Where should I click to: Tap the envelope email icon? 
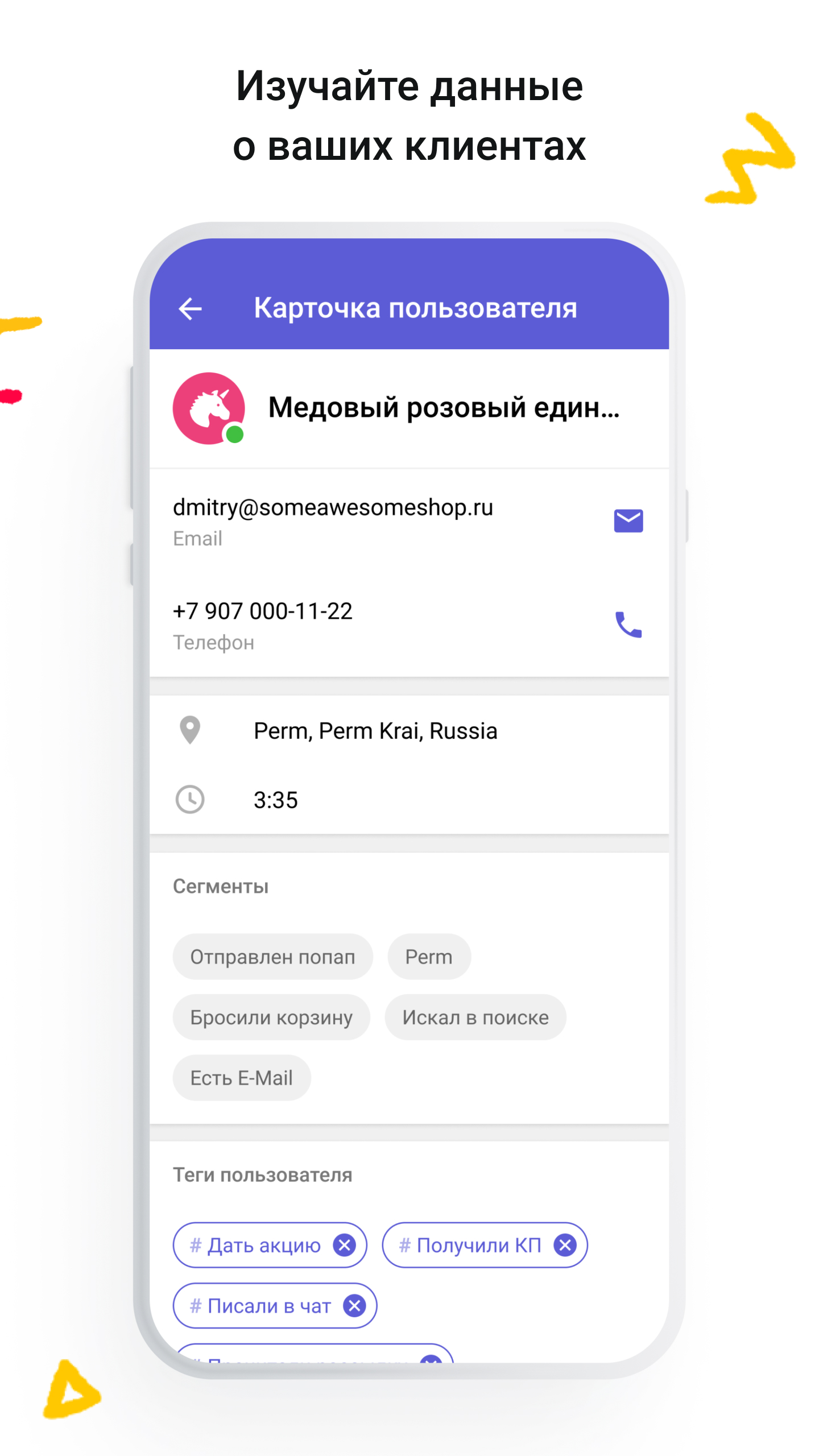click(628, 521)
